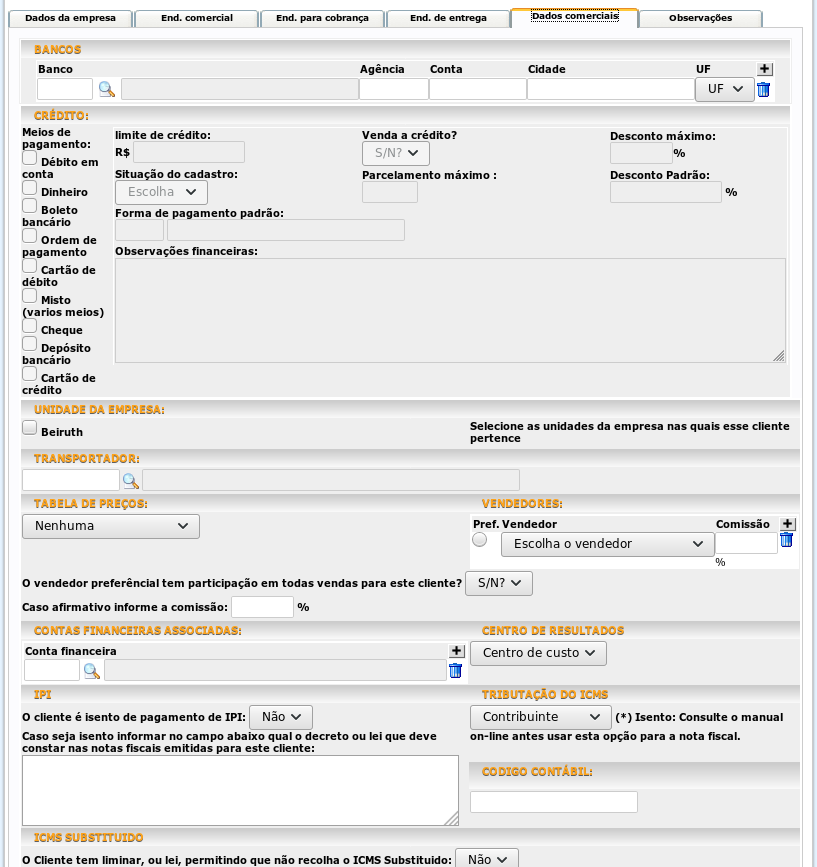Click the Transportador search magnifier icon
This screenshot has width=817, height=867.
[x=130, y=480]
